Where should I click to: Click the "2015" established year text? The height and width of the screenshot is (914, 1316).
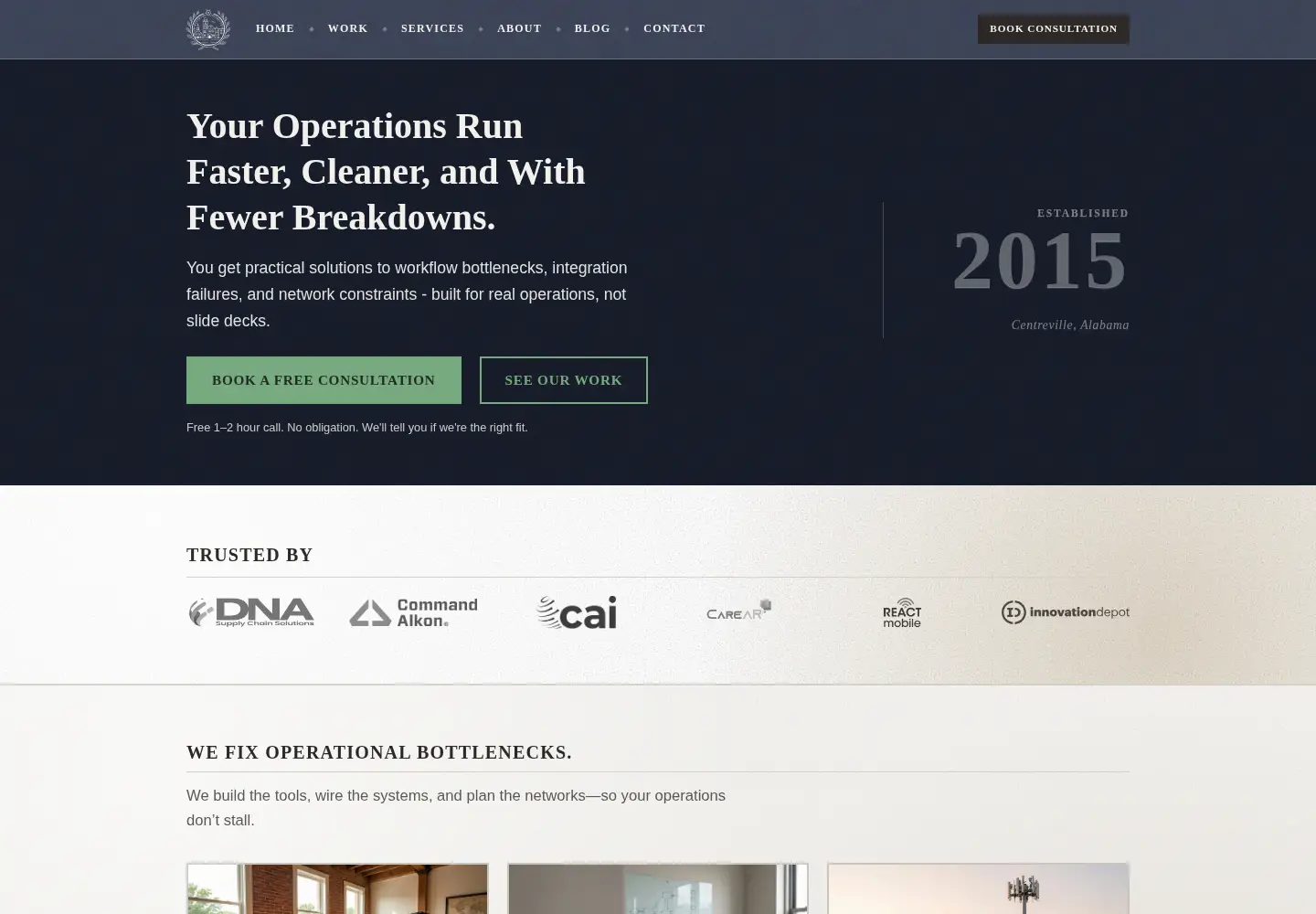click(x=1040, y=261)
